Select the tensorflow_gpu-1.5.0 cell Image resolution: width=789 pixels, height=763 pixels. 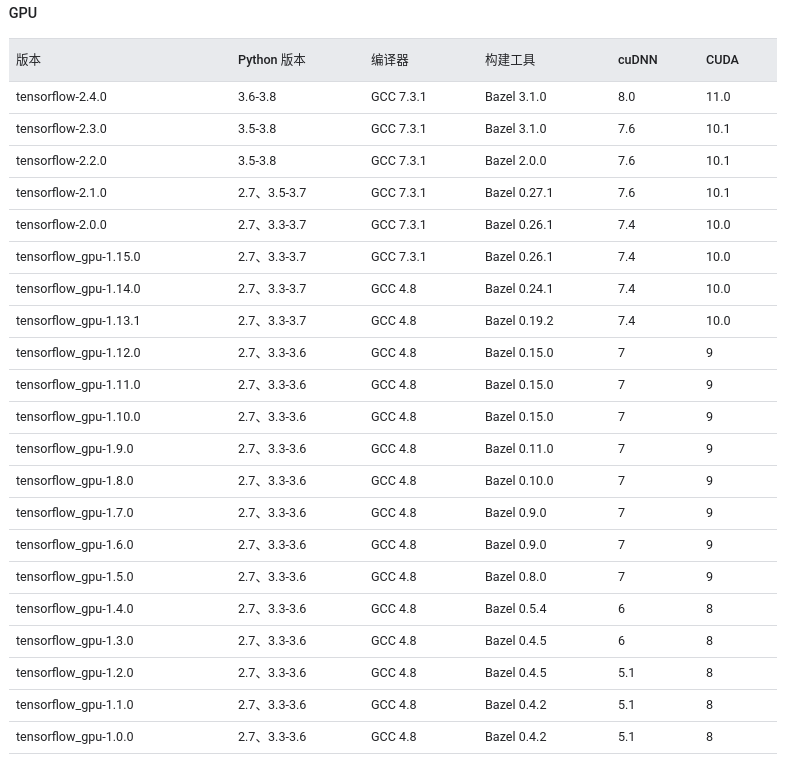tap(74, 577)
